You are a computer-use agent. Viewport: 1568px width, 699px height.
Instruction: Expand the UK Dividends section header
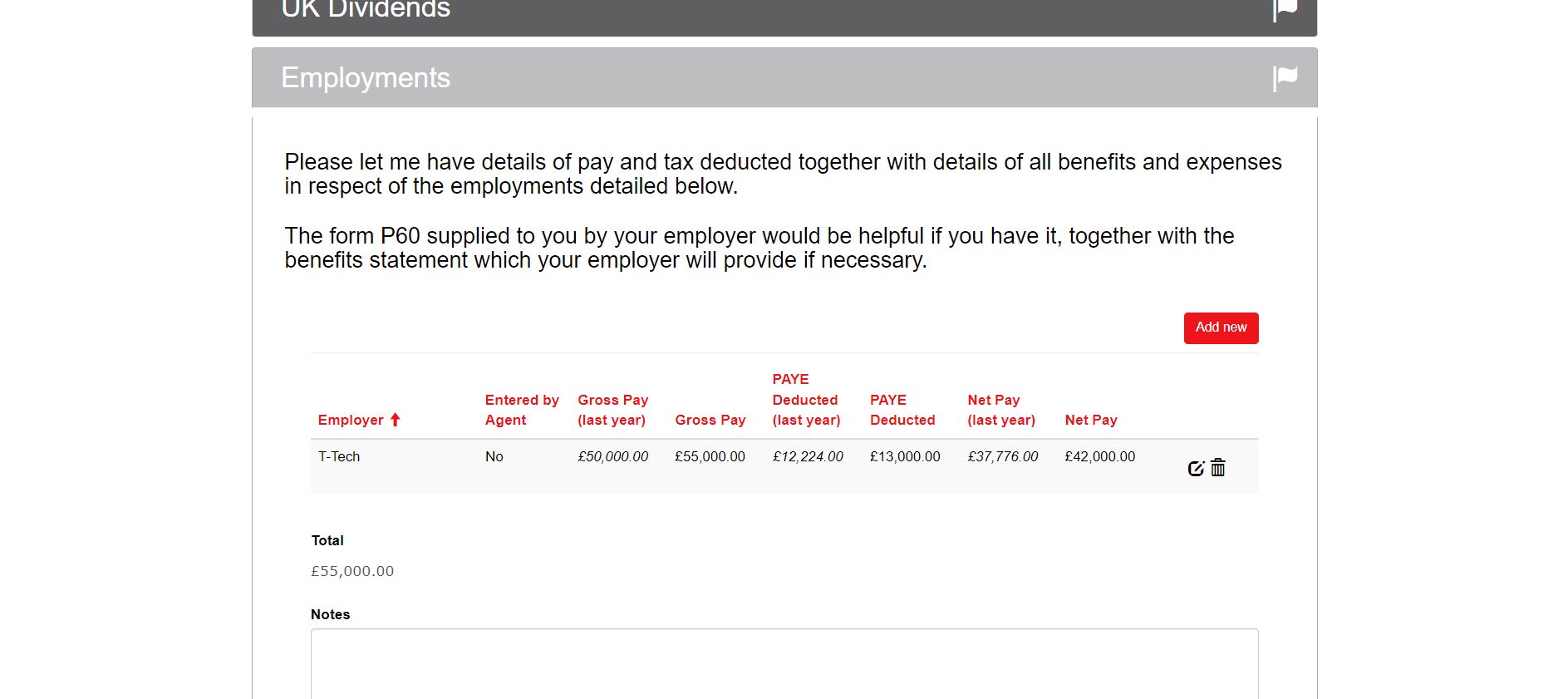748,12
